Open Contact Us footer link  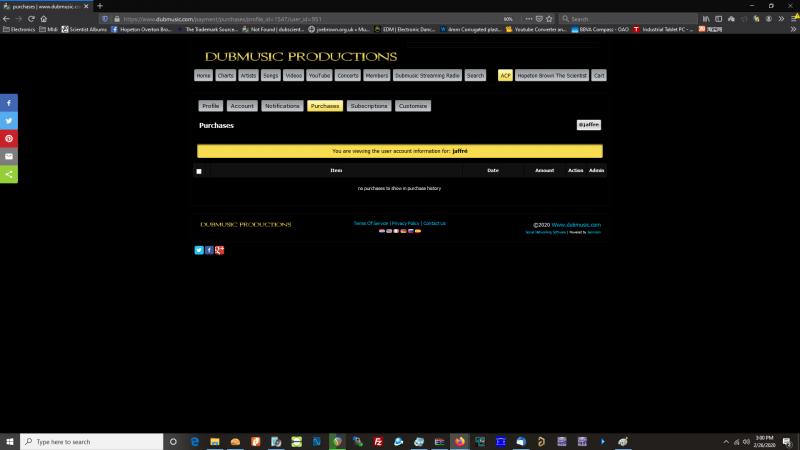(x=434, y=223)
